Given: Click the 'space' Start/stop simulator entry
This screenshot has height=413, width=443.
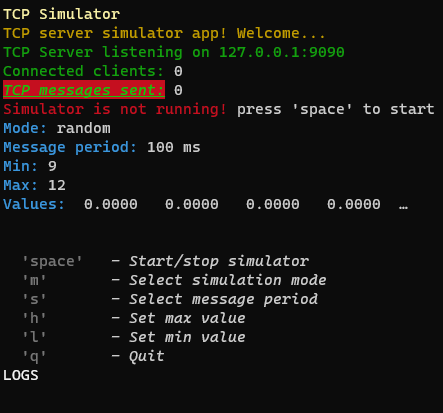Looking at the screenshot, I should 166,261.
